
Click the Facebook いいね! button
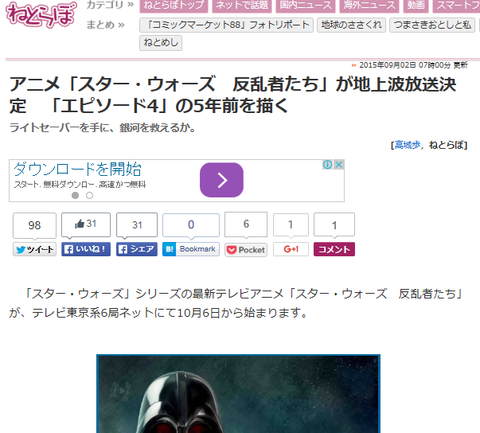tap(86, 249)
